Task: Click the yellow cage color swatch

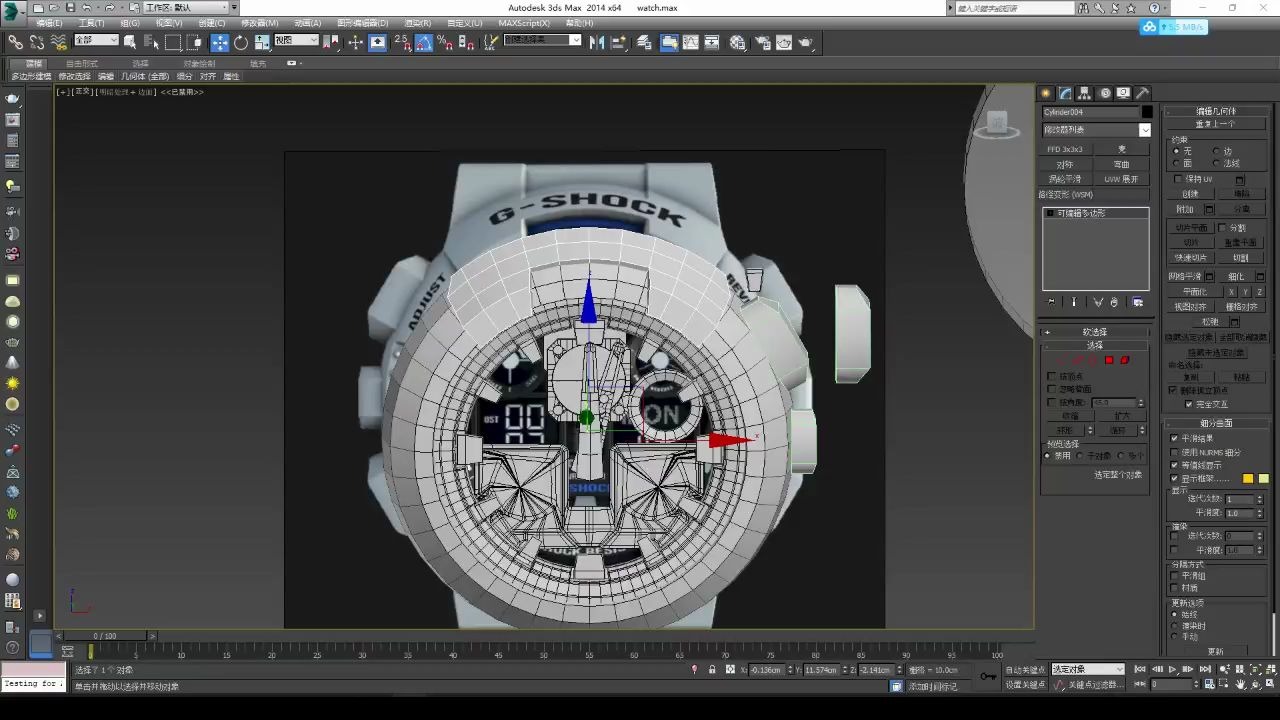Action: point(1248,479)
